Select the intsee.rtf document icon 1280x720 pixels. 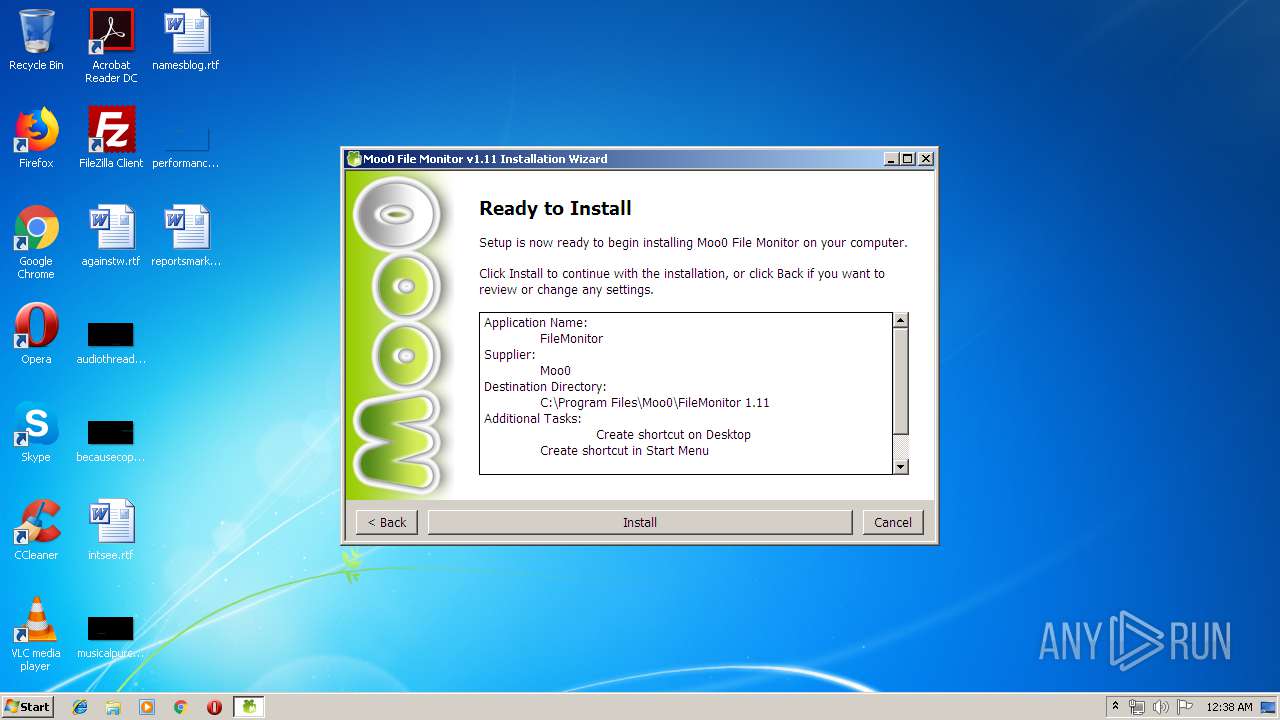pos(111,530)
